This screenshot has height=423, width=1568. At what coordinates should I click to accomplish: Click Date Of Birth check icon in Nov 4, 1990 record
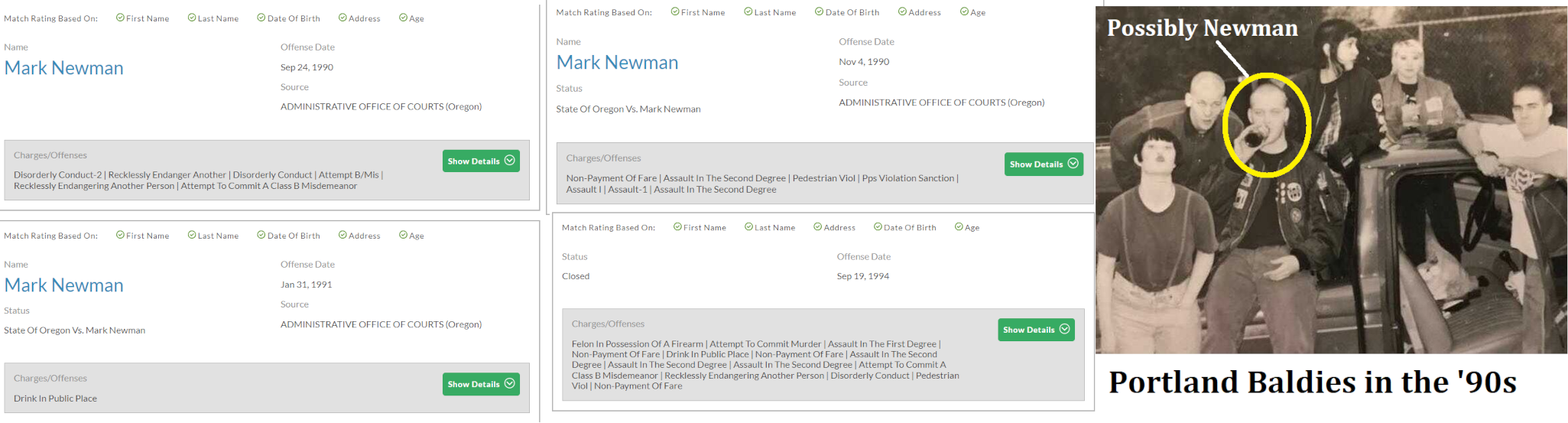point(819,12)
